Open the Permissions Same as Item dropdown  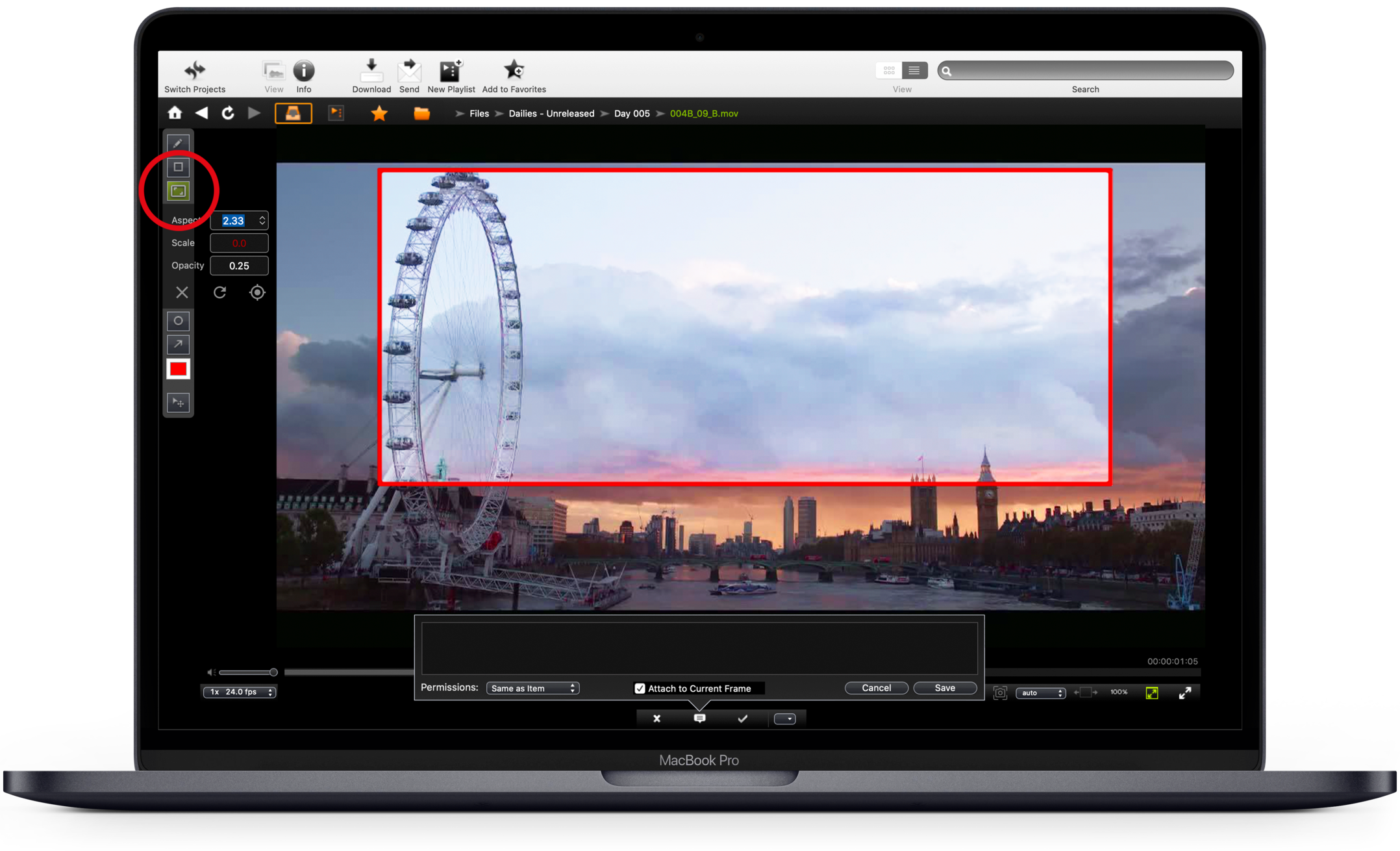click(532, 688)
